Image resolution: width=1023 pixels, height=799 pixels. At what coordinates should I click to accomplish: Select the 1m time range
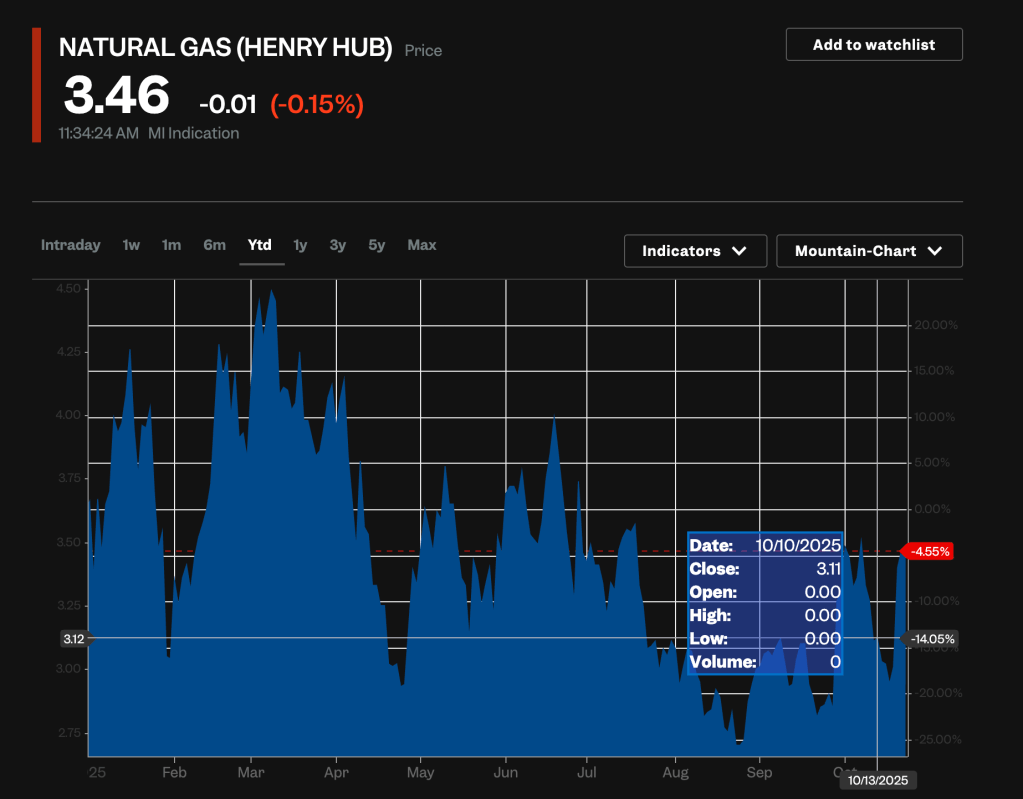coord(171,245)
